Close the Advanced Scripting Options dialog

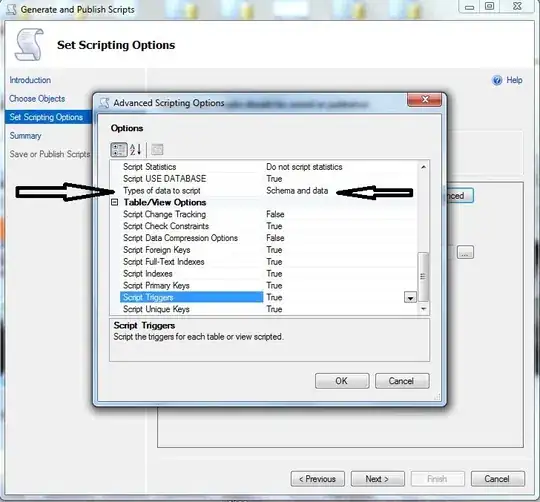[425, 100]
